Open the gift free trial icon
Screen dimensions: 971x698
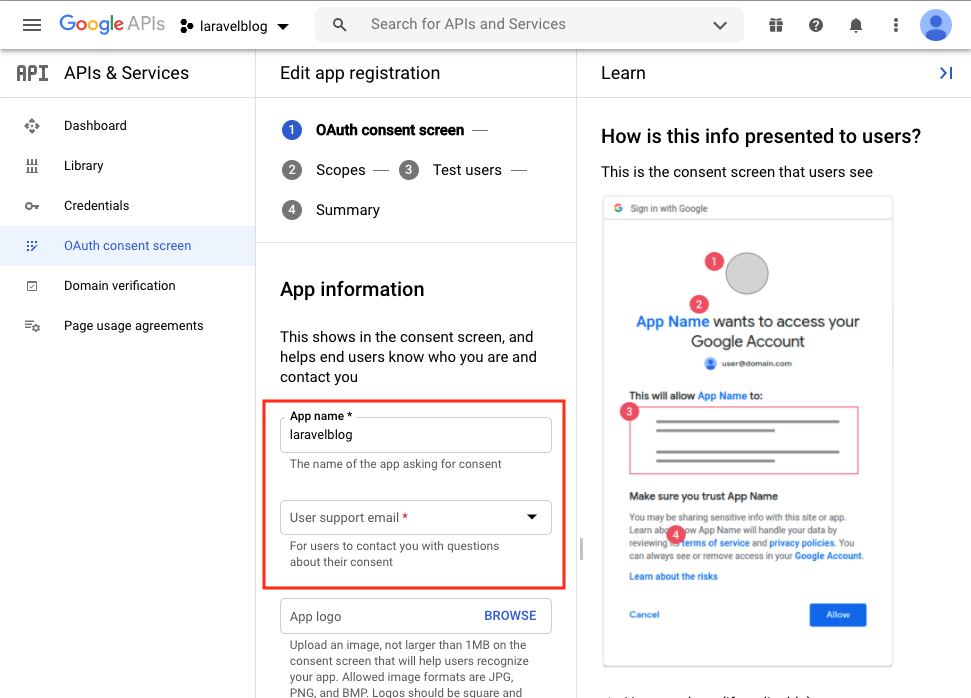point(776,25)
